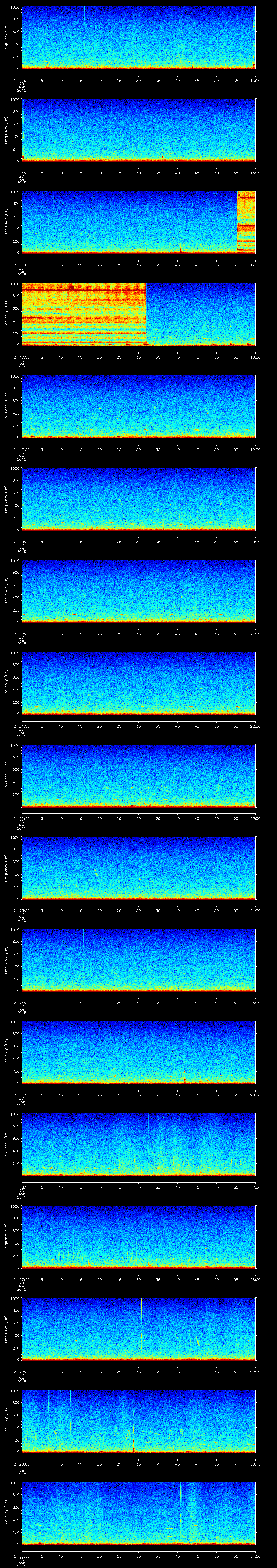Viewport: 277px width, 1568px height.
Task: Click the 21:15:00 start time label
Action: point(21,173)
